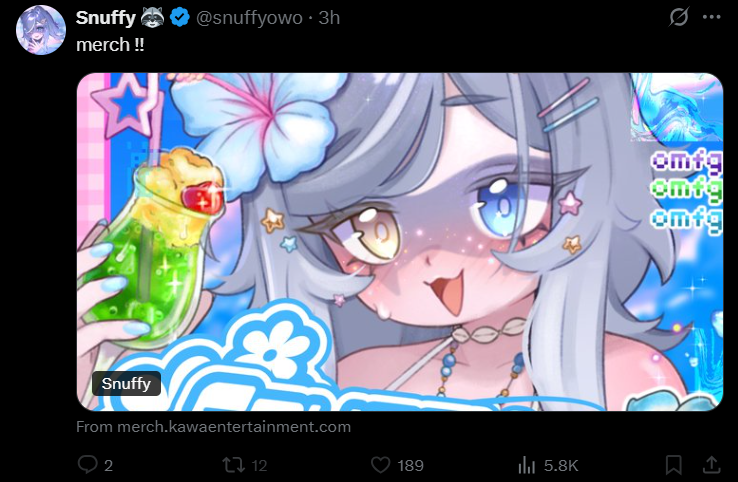Click the Snuffy label on card
Screen dimensions: 738x482
coord(126,384)
